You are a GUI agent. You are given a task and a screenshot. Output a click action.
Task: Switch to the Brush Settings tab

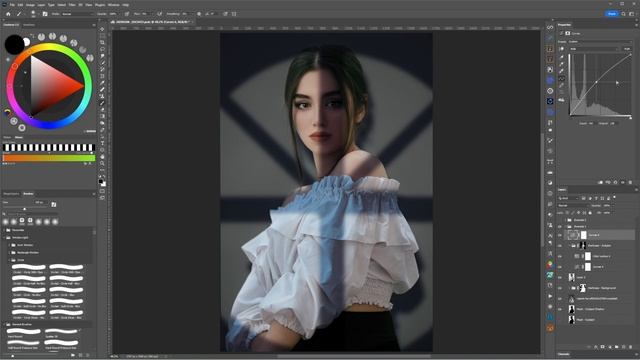coord(11,194)
